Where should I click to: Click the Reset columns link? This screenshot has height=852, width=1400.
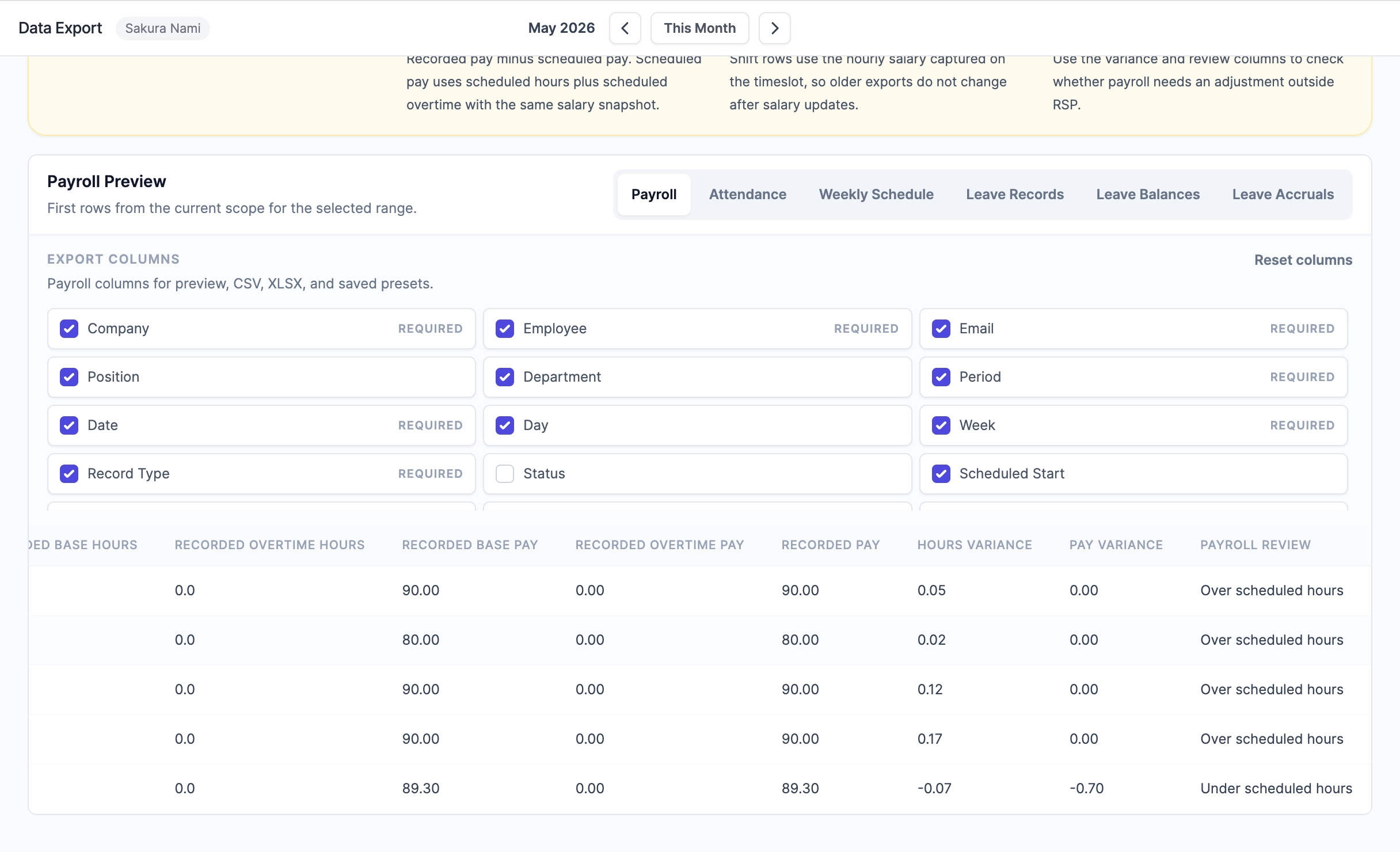[1303, 260]
